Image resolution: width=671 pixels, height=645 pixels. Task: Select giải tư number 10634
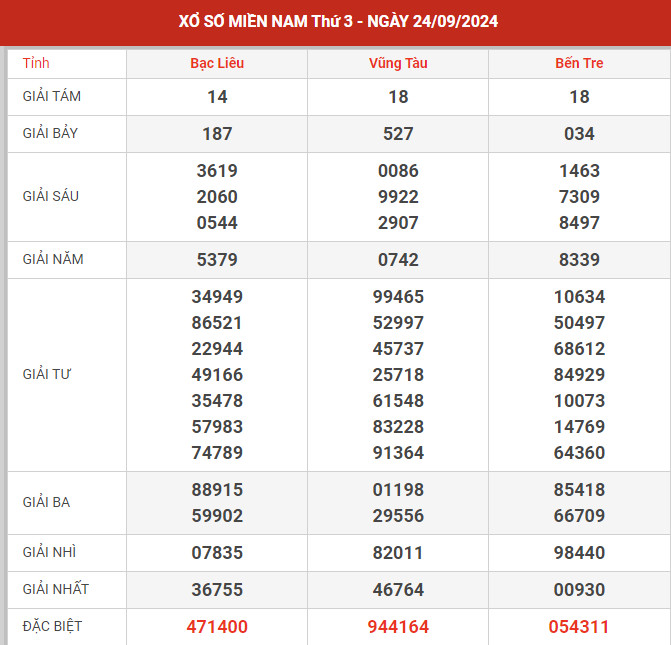(x=579, y=297)
